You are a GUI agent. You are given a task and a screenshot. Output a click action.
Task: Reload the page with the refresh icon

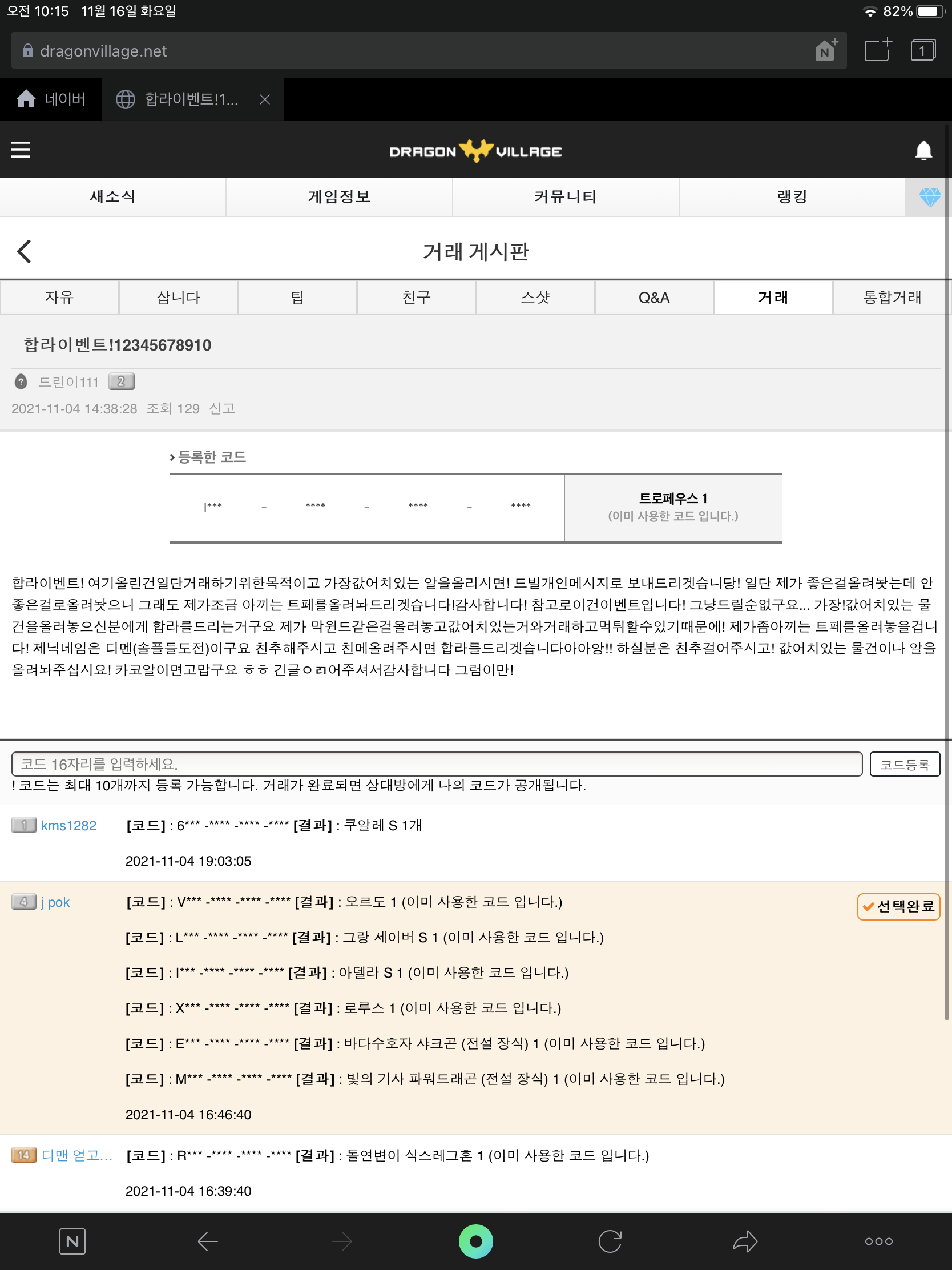point(610,1241)
